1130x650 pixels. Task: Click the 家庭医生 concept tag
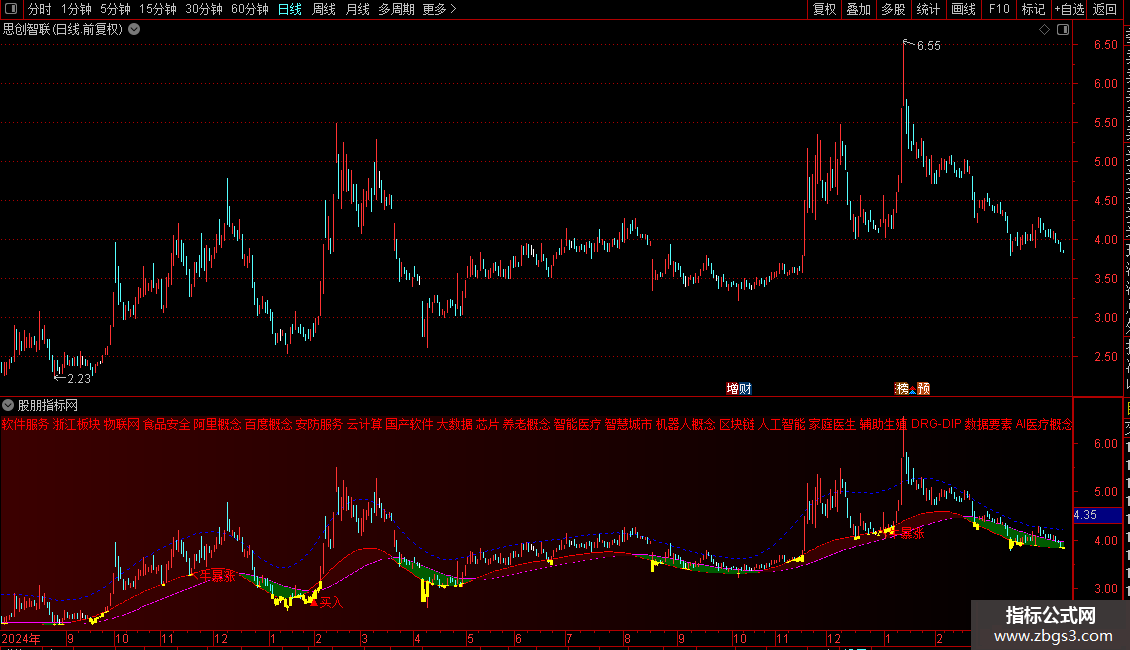pyautogui.click(x=832, y=424)
